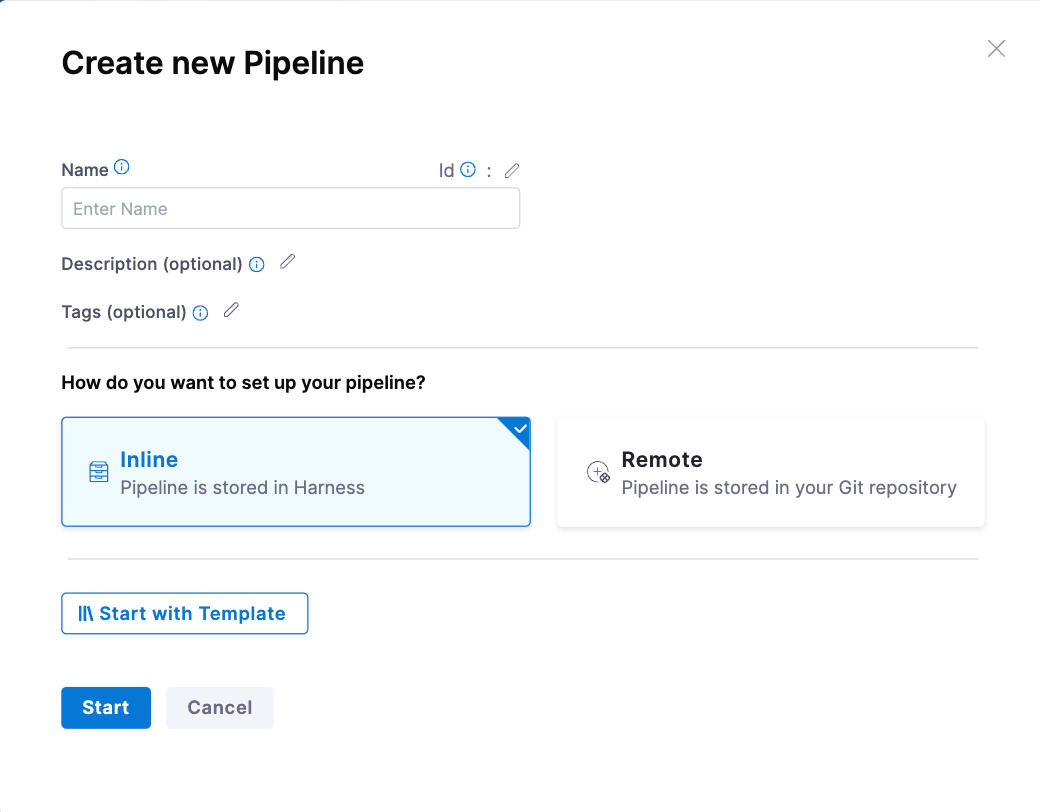Image resolution: width=1040 pixels, height=812 pixels.
Task: Click the checkmark on the Inline card
Action: coord(519,429)
